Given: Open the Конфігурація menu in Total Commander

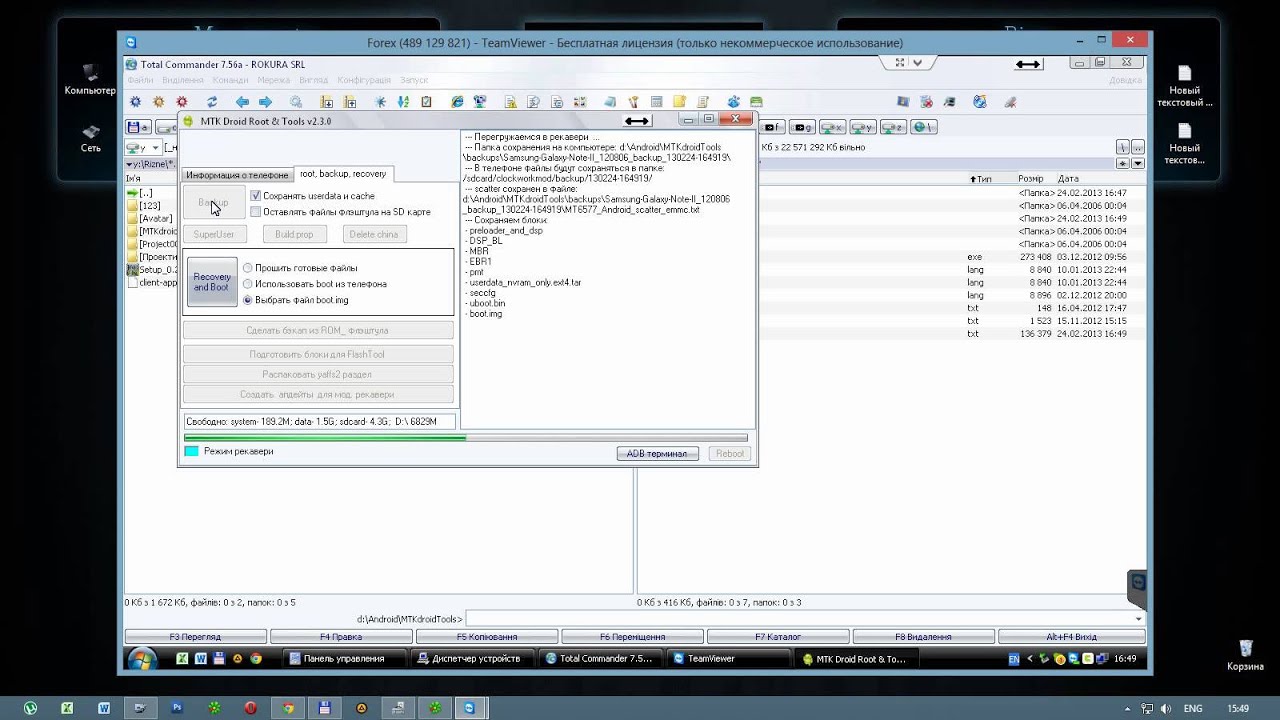Looking at the screenshot, I should point(364,80).
